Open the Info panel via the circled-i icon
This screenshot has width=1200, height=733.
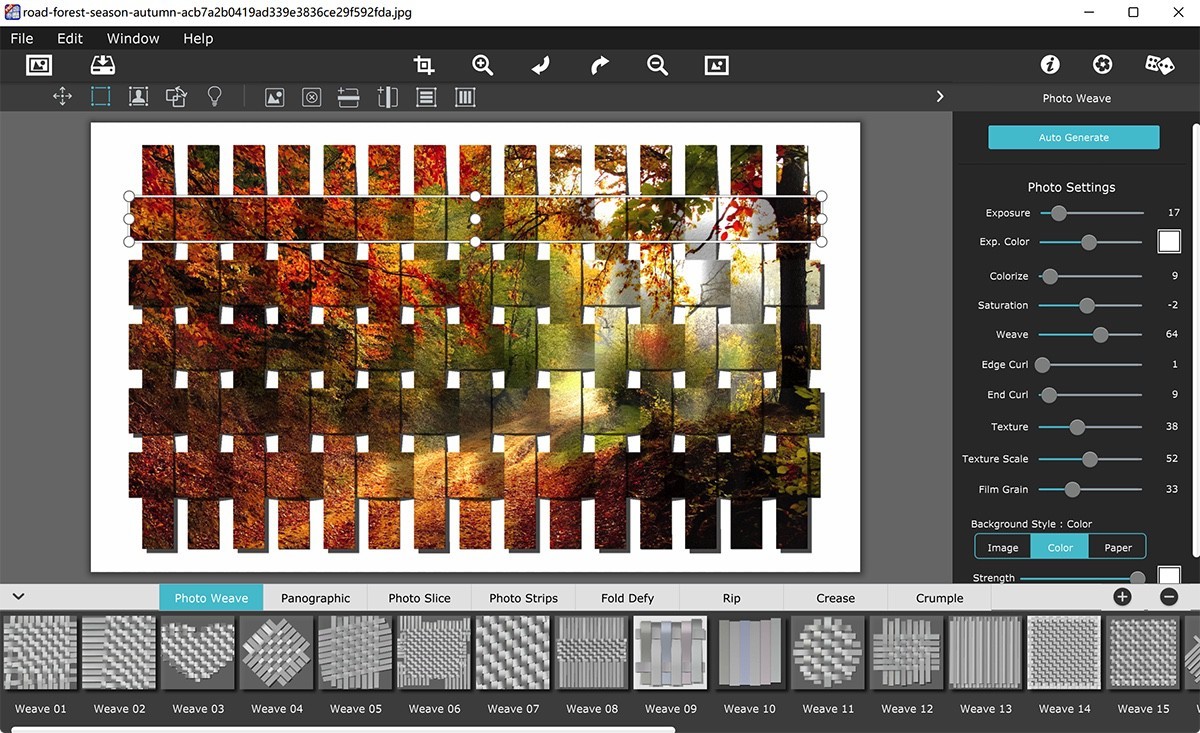(1049, 63)
